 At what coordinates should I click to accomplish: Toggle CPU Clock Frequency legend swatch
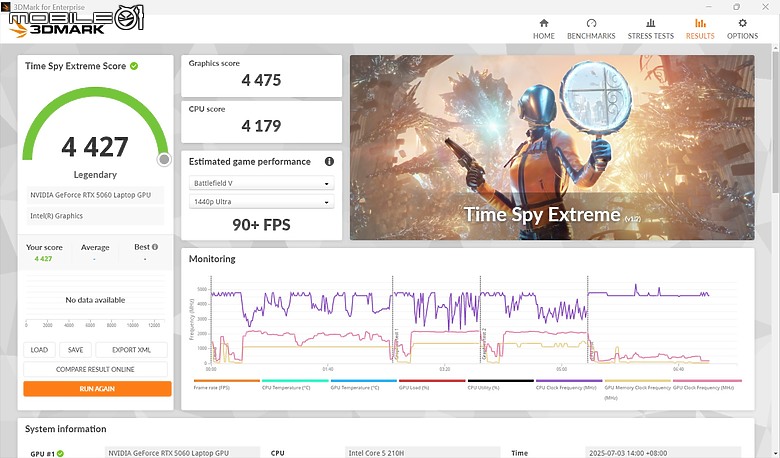tap(569, 381)
